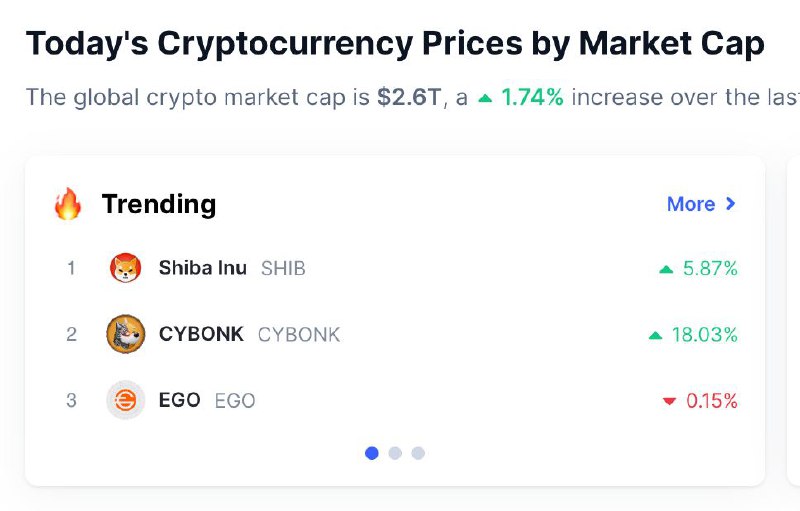This screenshot has height=511, width=800.
Task: Click the green arrow beside 1.74%
Action: point(485,98)
